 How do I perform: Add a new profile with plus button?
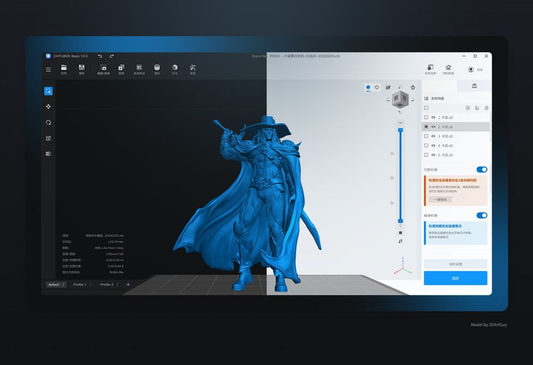128,284
